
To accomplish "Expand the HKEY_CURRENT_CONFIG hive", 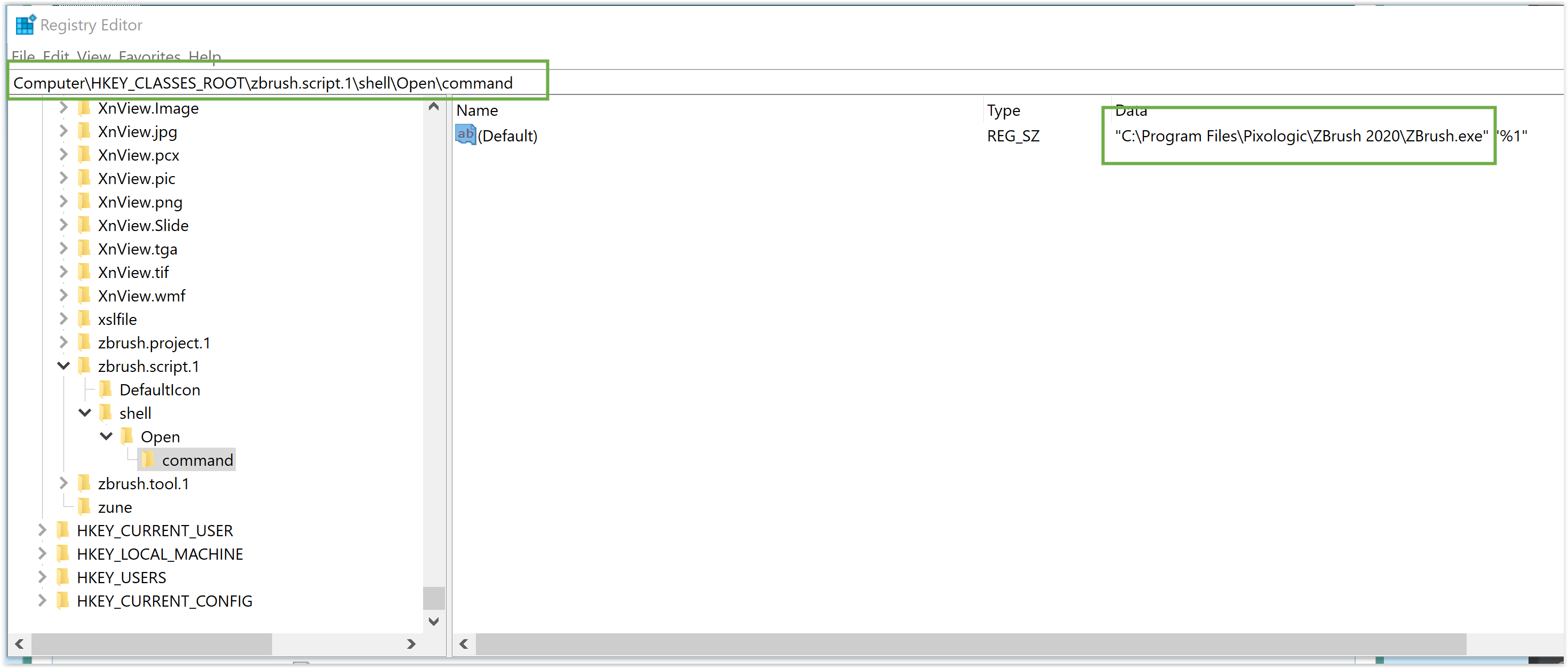I will 42,600.
